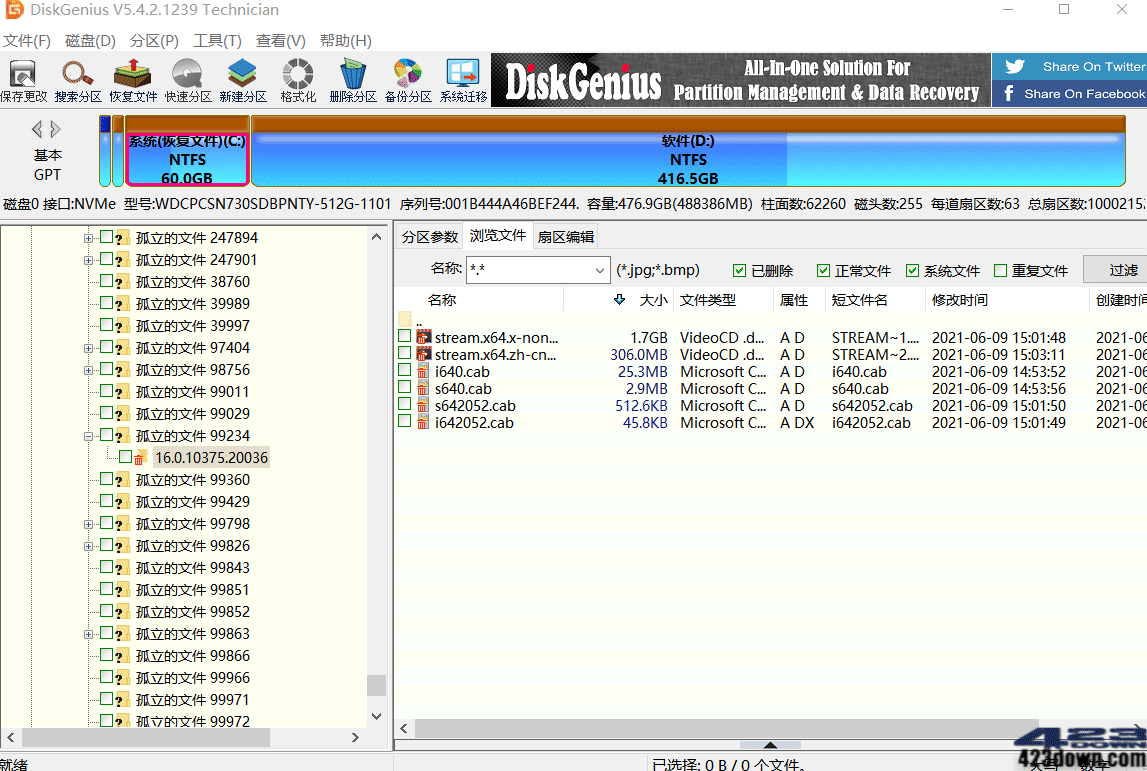1147x771 pixels.
Task: Click the s640.cab file icon
Action: coord(423,388)
